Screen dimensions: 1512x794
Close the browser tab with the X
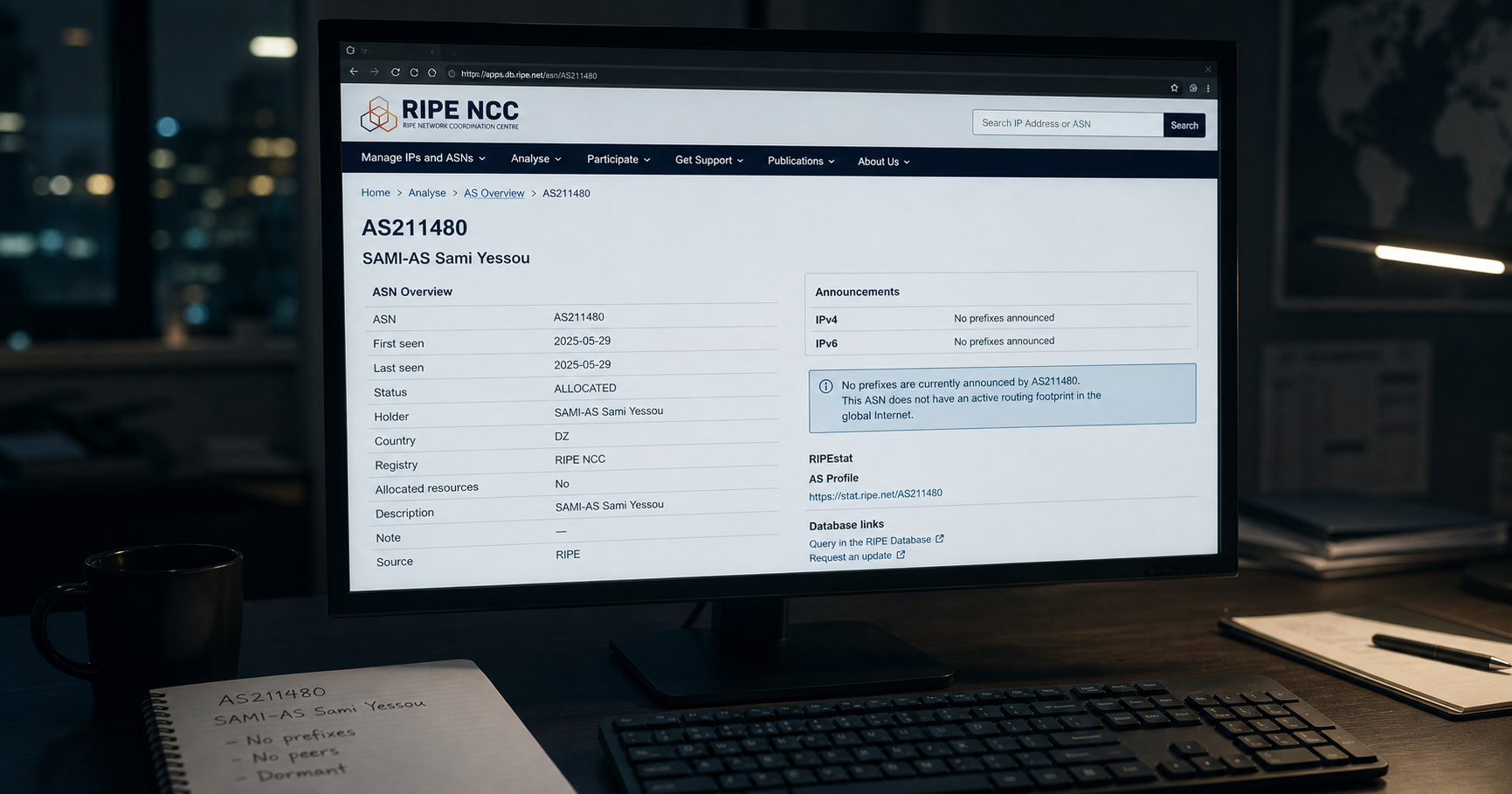pyautogui.click(x=1208, y=69)
